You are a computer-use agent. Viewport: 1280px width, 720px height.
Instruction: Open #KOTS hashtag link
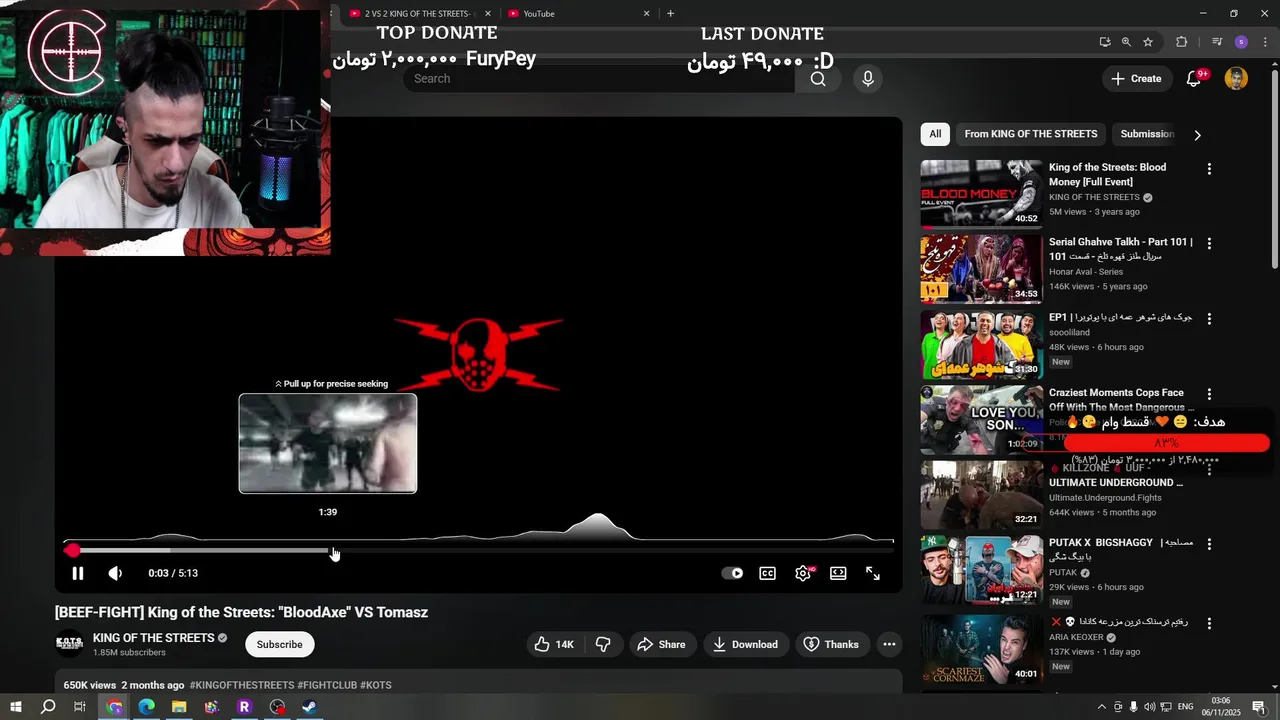[376, 685]
